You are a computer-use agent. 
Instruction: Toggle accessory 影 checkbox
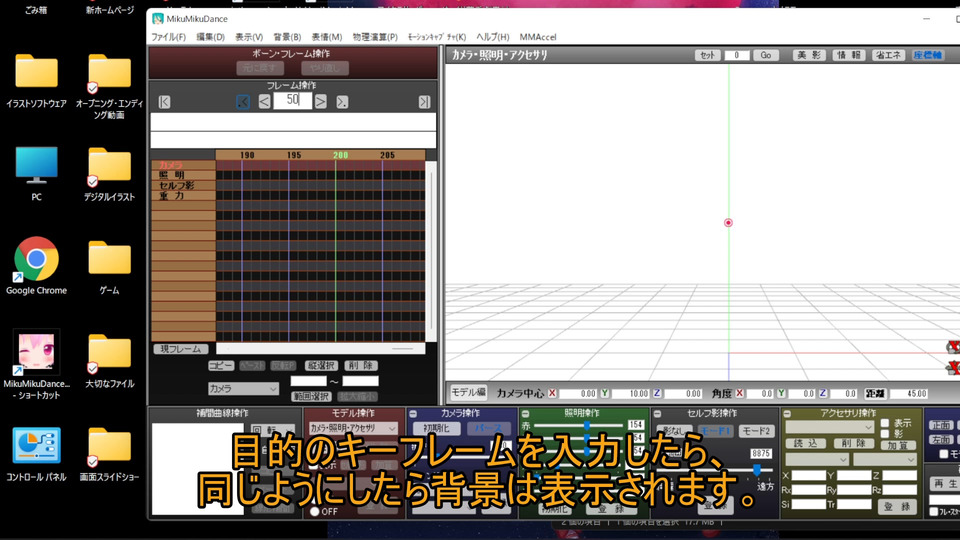(885, 433)
